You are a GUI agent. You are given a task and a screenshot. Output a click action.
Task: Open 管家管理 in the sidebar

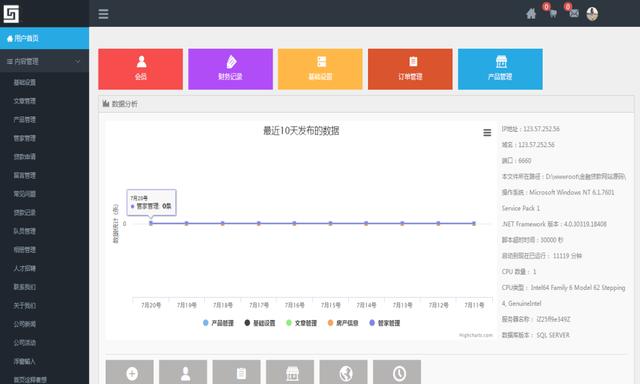(x=25, y=138)
